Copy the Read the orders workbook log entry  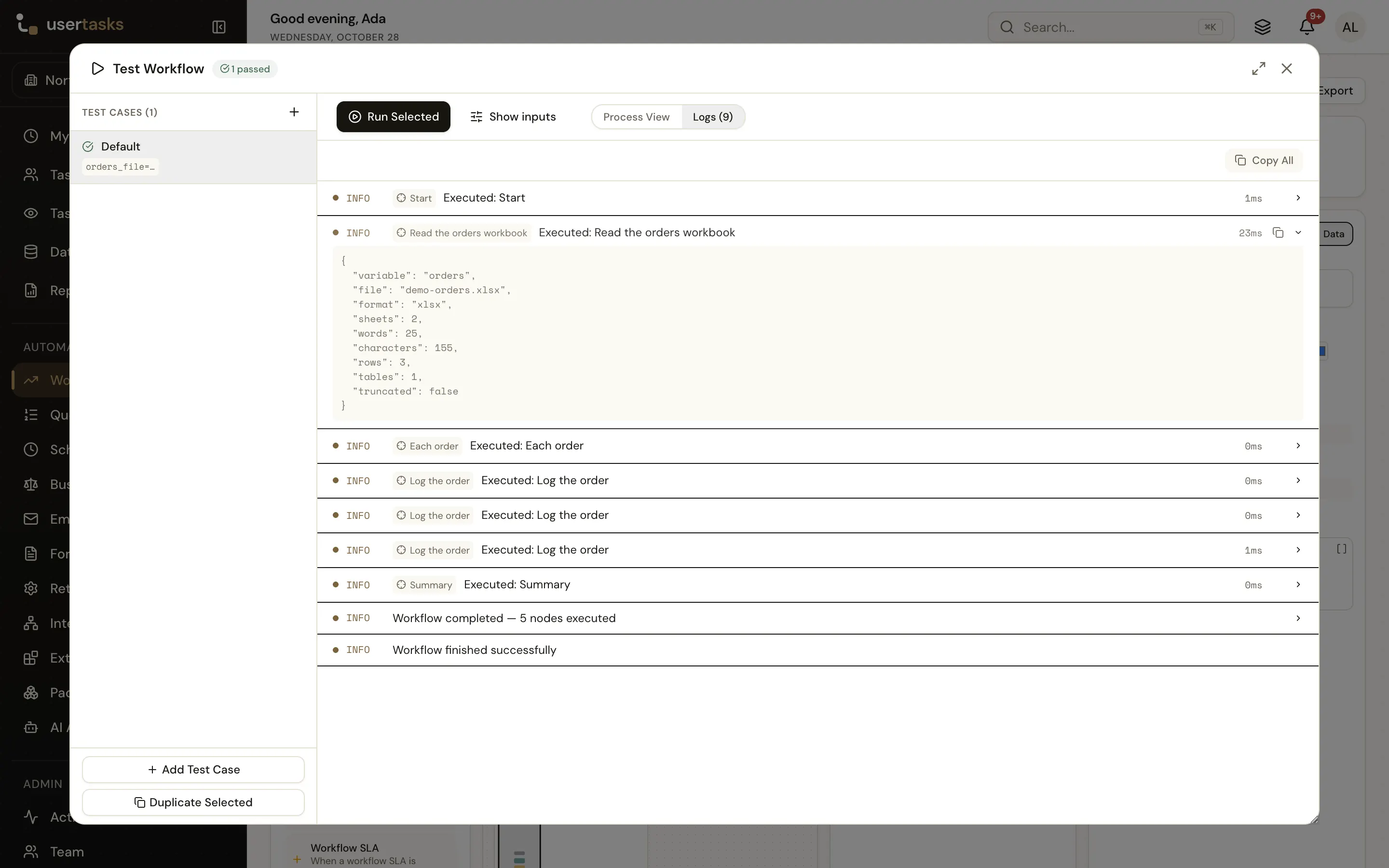point(1278,232)
